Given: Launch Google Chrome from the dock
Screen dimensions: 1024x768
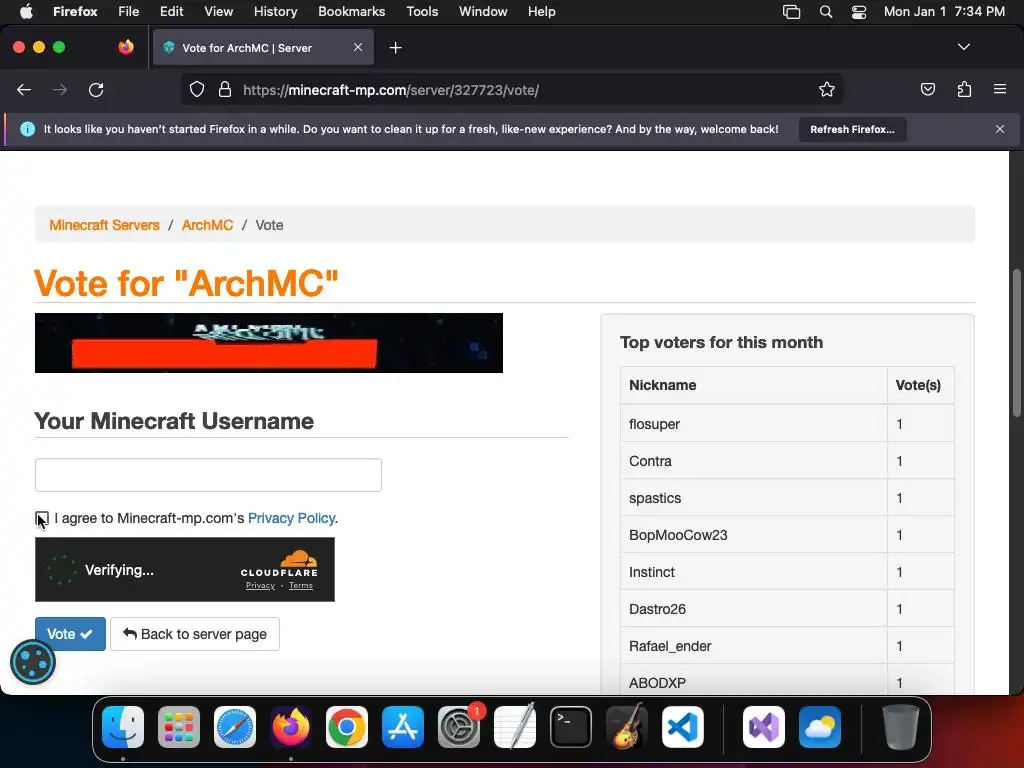Looking at the screenshot, I should point(347,727).
